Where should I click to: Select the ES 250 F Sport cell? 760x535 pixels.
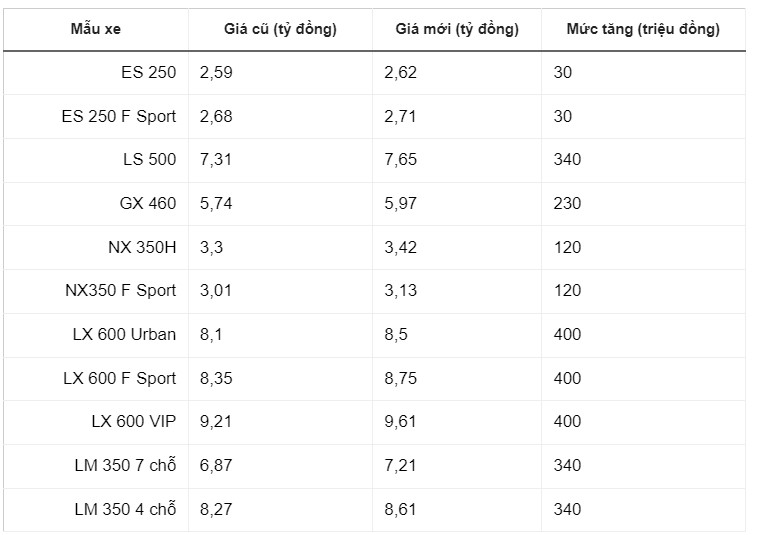point(118,116)
